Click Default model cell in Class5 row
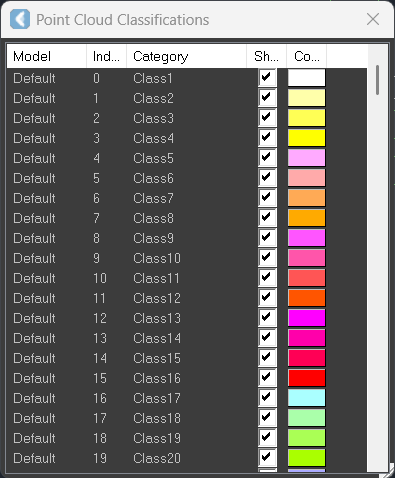The height and width of the screenshot is (478, 395). coord(34,158)
